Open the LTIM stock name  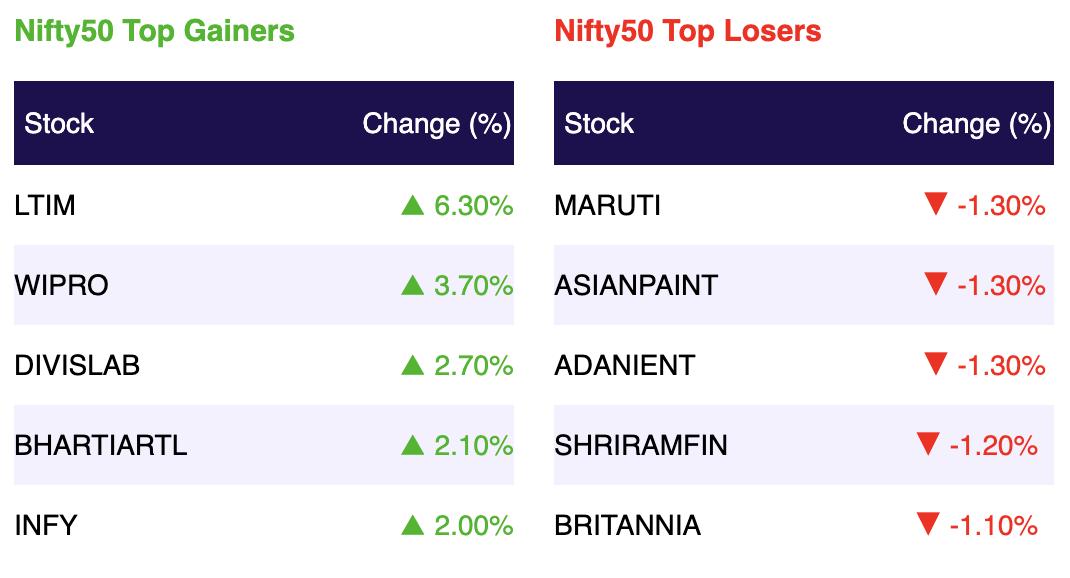(x=45, y=205)
